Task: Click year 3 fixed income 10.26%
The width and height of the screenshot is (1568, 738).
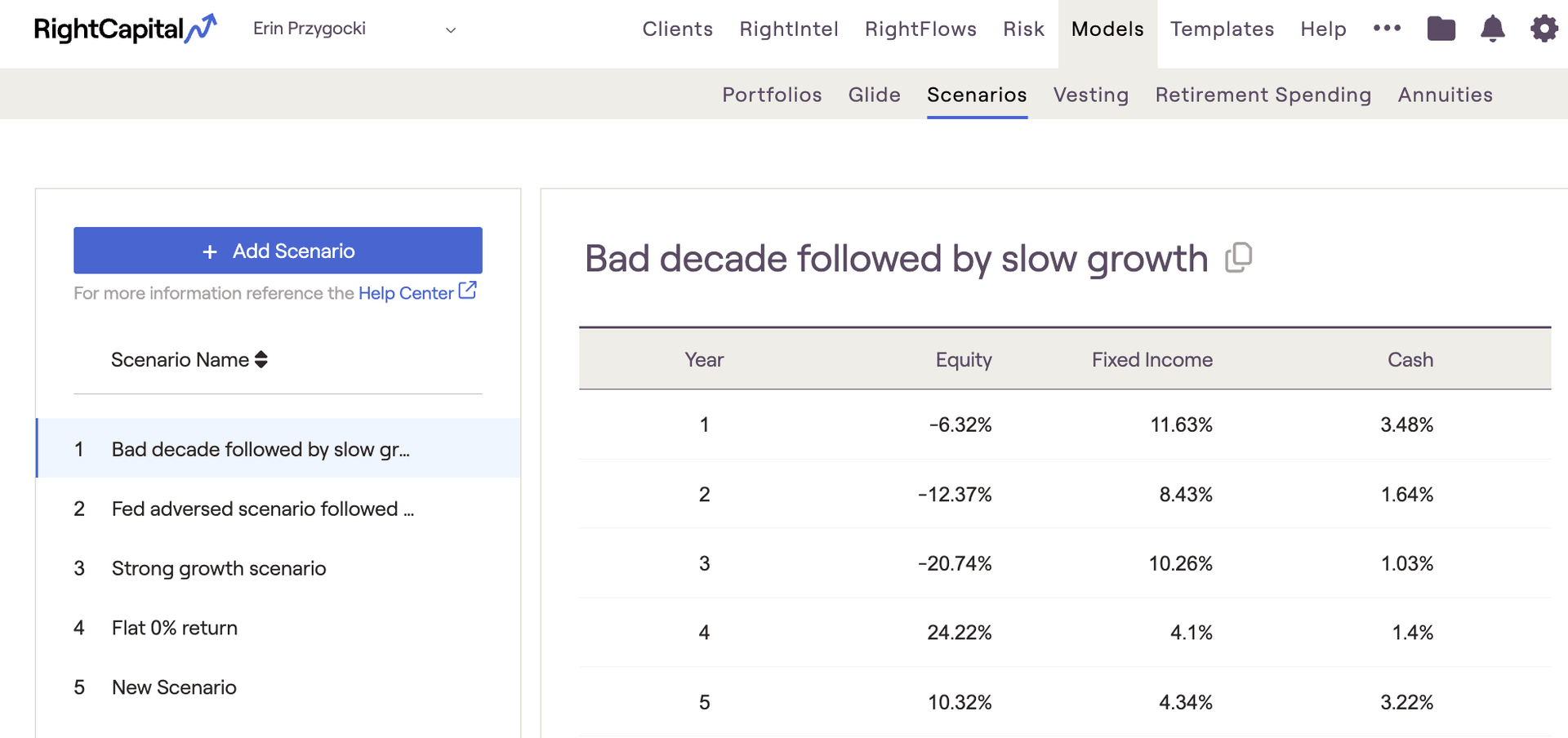Action: (1181, 564)
